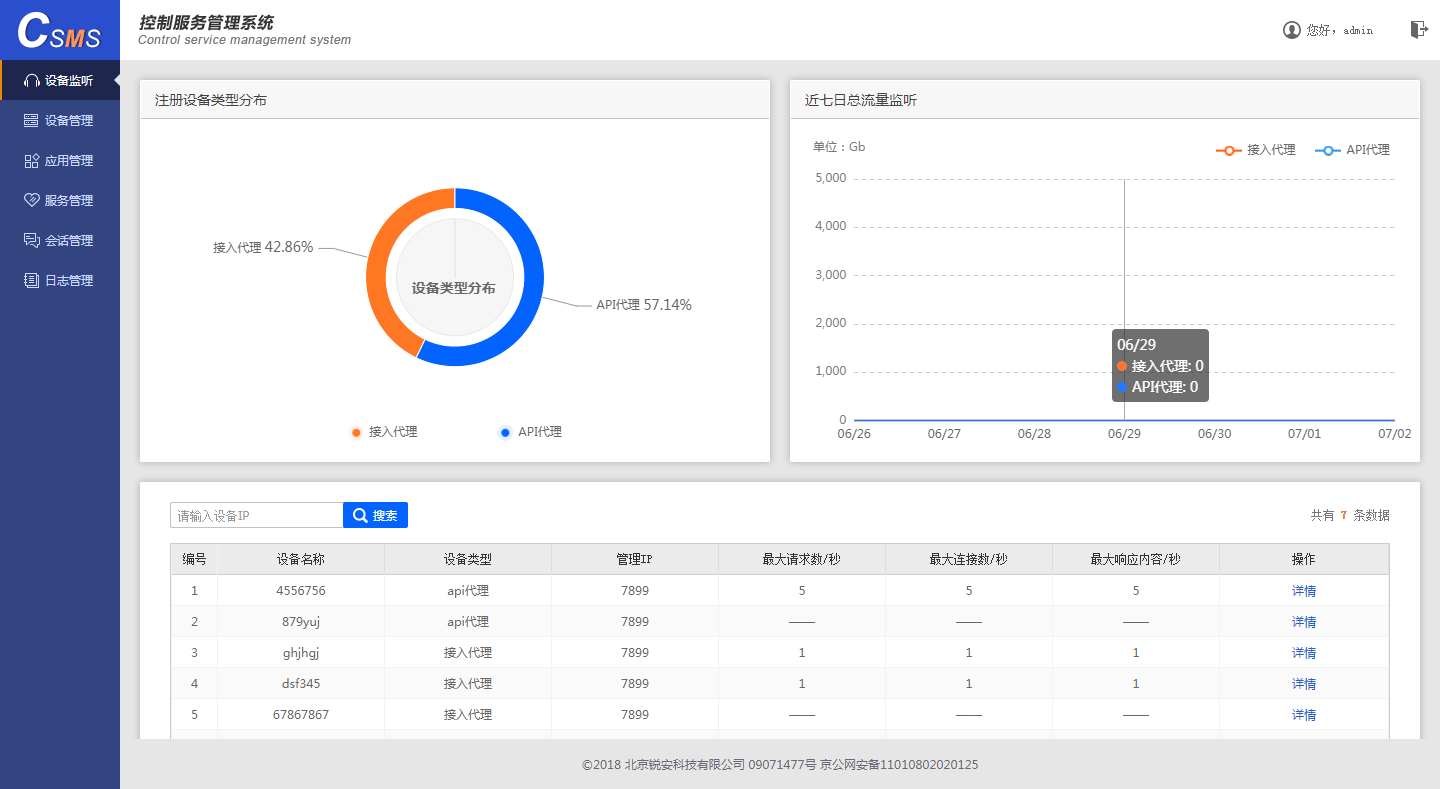Click the 您好, admin greeting text
1440x789 pixels.
coord(1340,30)
